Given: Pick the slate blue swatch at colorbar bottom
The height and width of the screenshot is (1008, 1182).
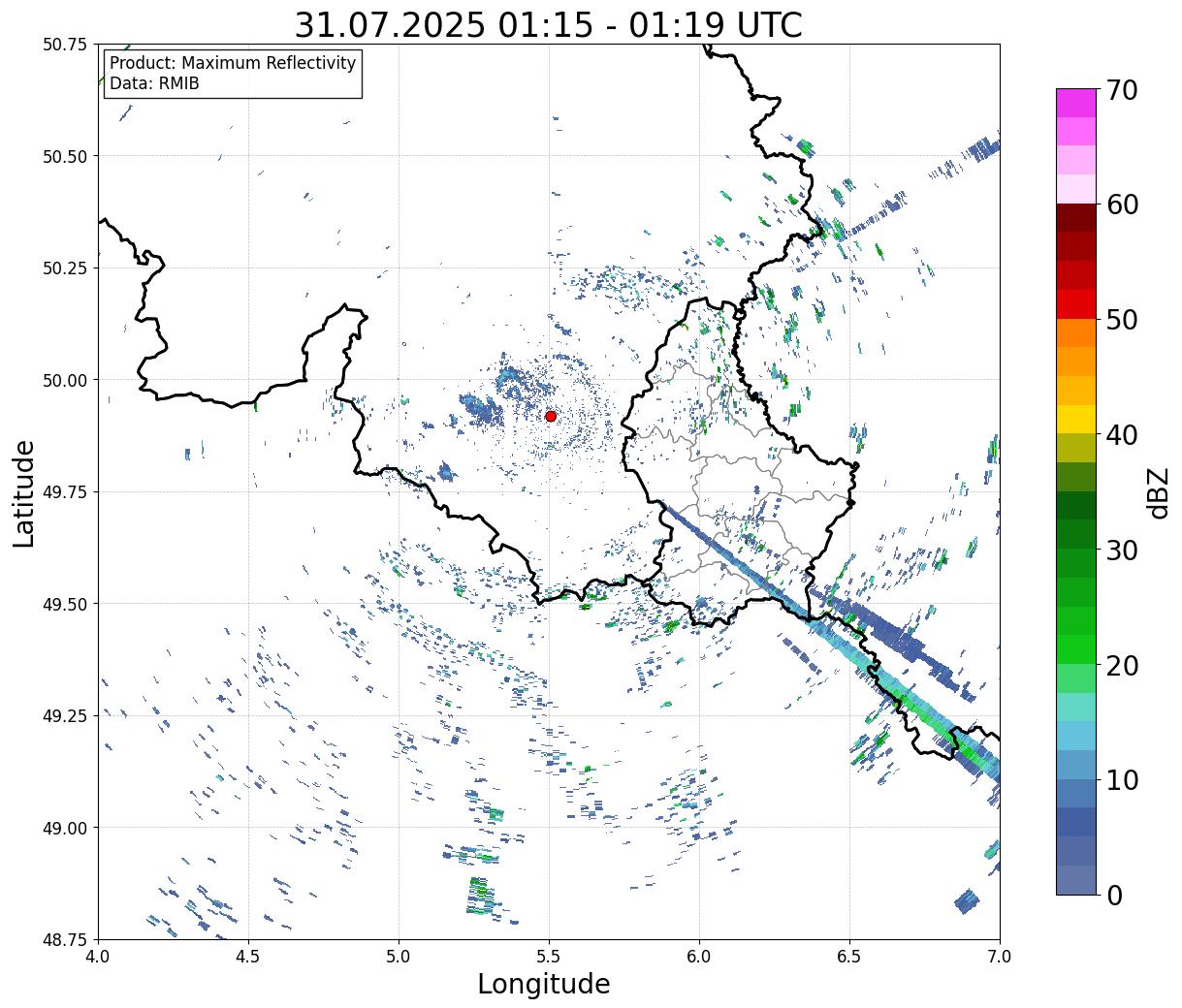Looking at the screenshot, I should point(1076,879).
